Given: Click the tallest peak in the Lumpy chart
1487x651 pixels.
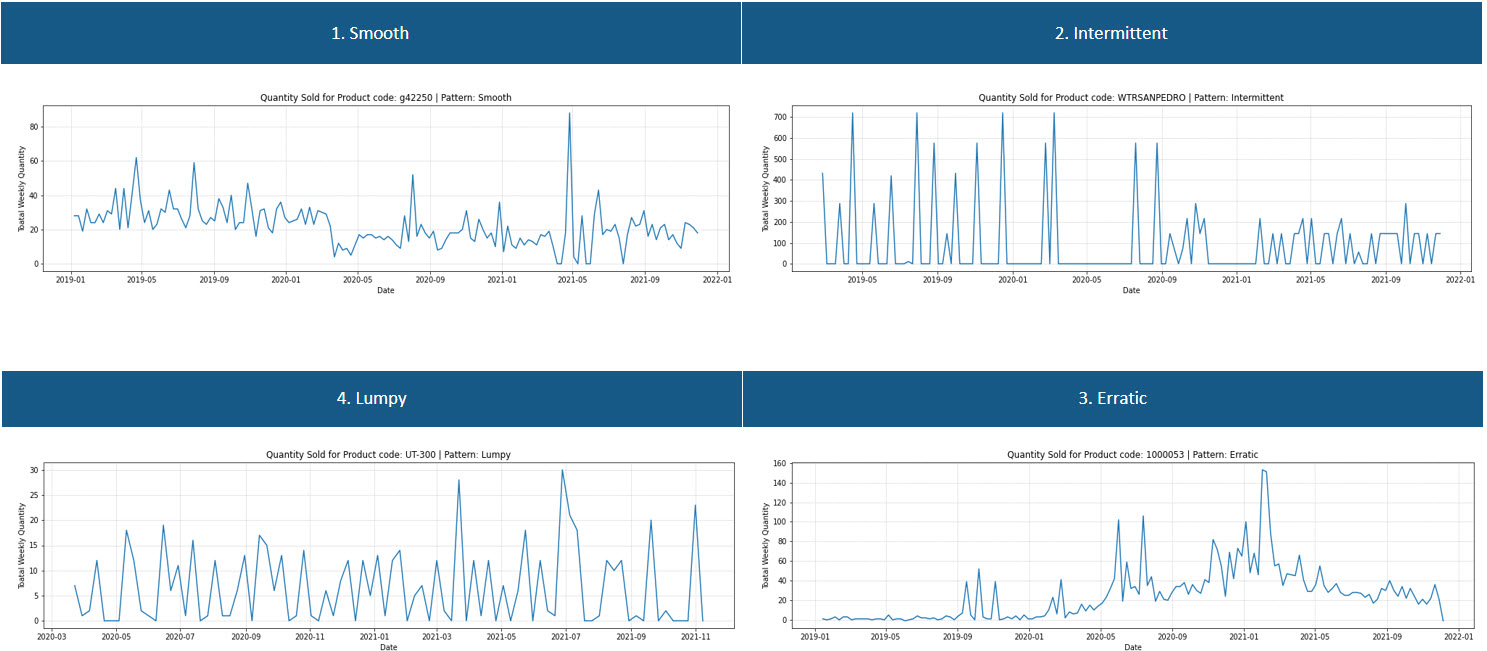Looking at the screenshot, I should [x=562, y=471].
